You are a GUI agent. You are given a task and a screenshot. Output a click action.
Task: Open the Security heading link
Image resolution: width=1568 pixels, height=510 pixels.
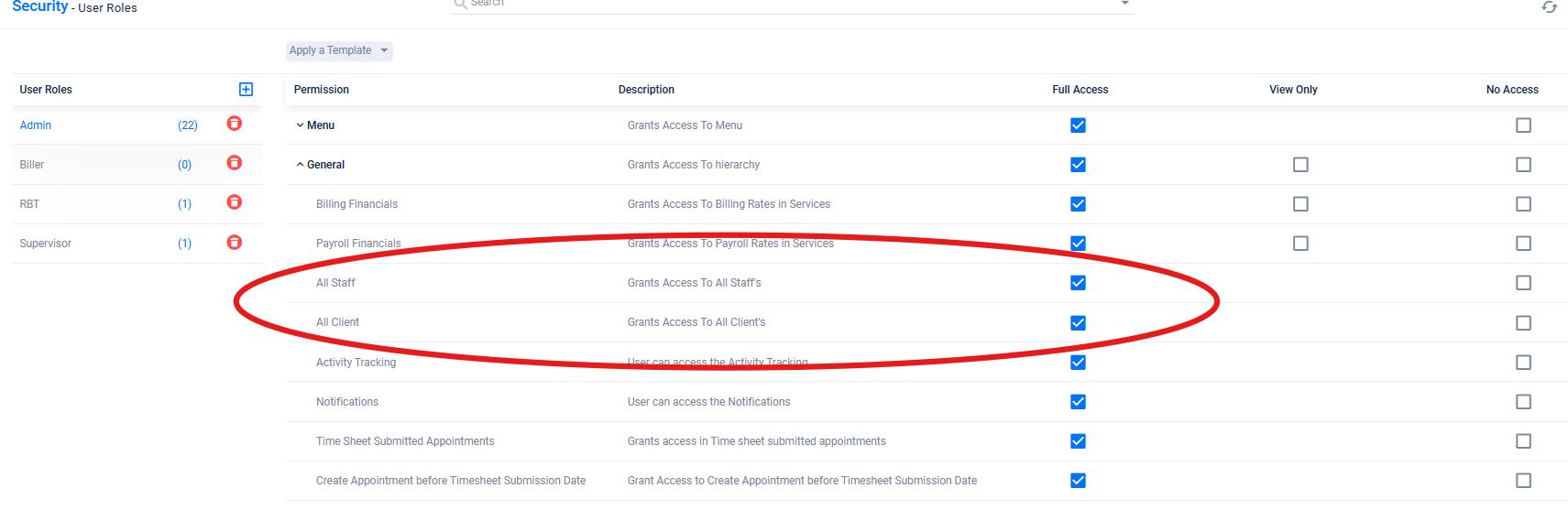click(40, 6)
